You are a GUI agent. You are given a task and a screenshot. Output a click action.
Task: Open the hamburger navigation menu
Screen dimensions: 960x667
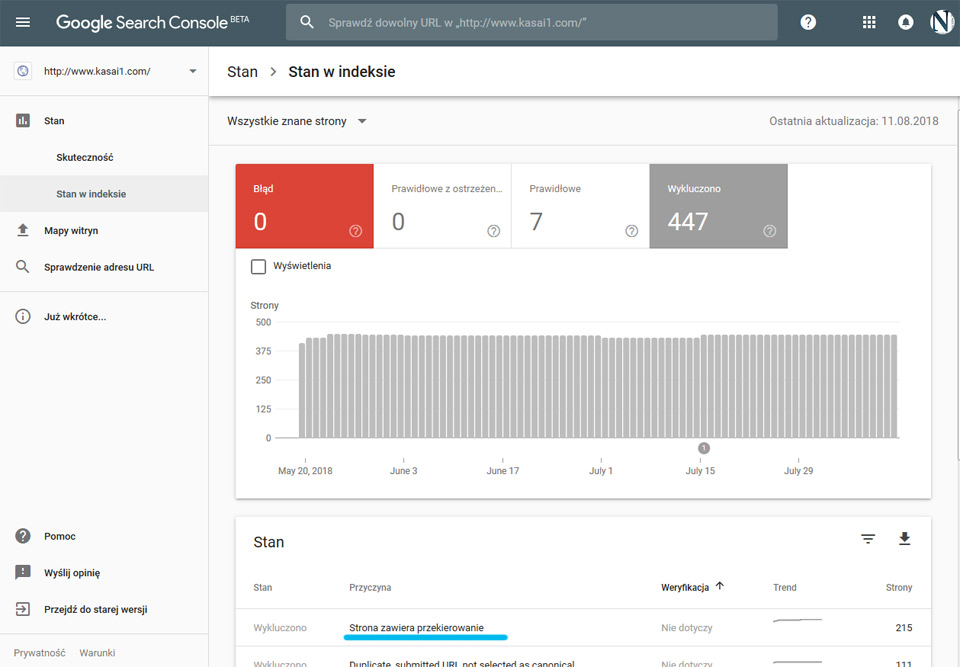[x=23, y=23]
